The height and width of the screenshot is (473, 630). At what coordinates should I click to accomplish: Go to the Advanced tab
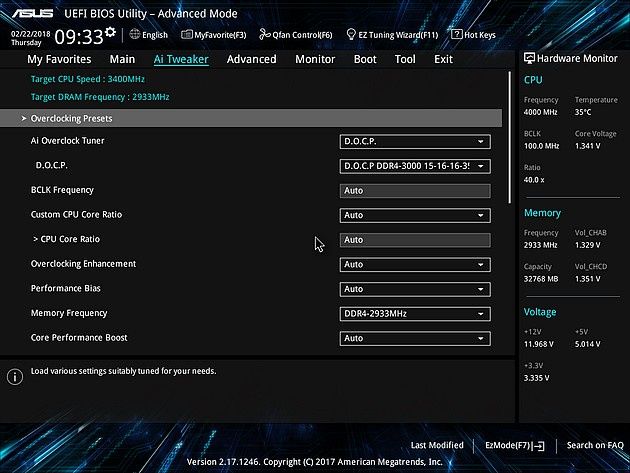tap(252, 59)
